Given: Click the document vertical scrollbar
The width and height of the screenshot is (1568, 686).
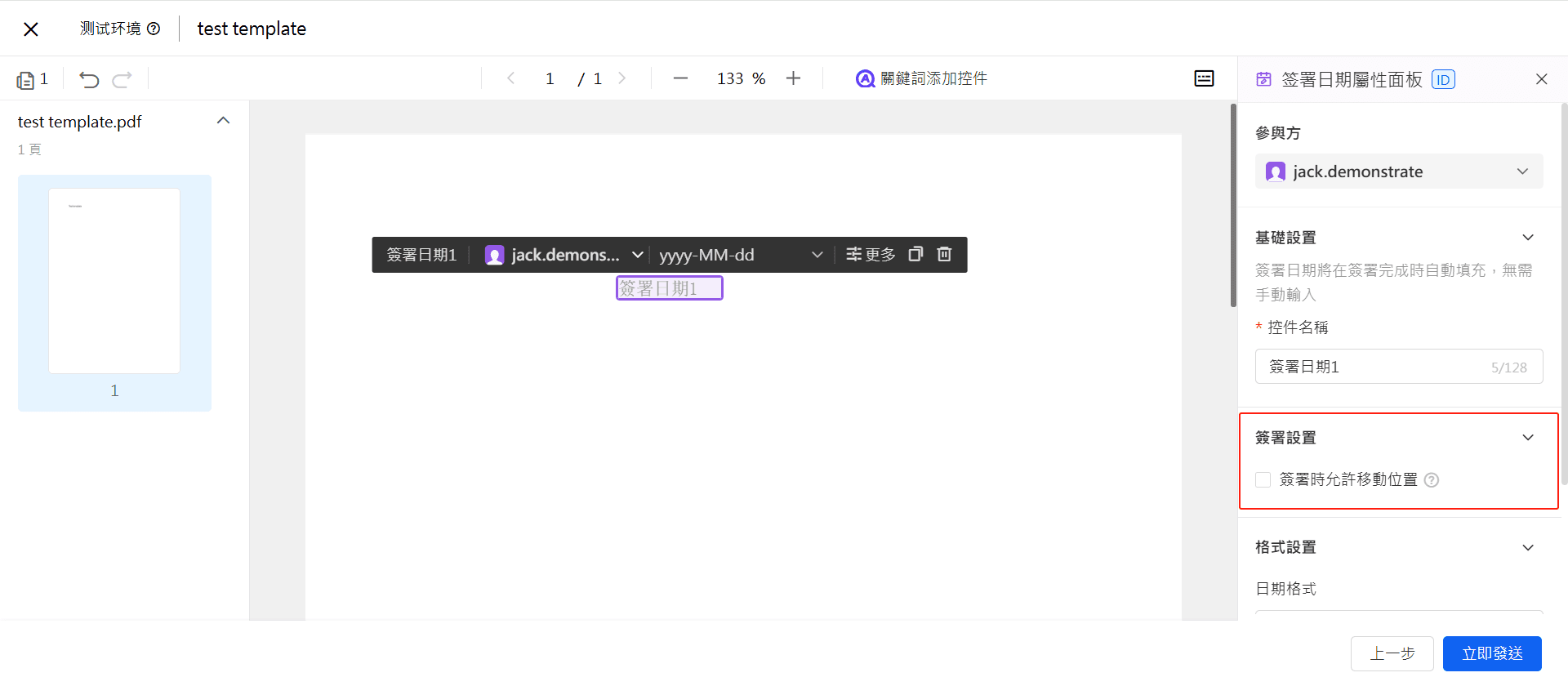Looking at the screenshot, I should [x=1233, y=205].
